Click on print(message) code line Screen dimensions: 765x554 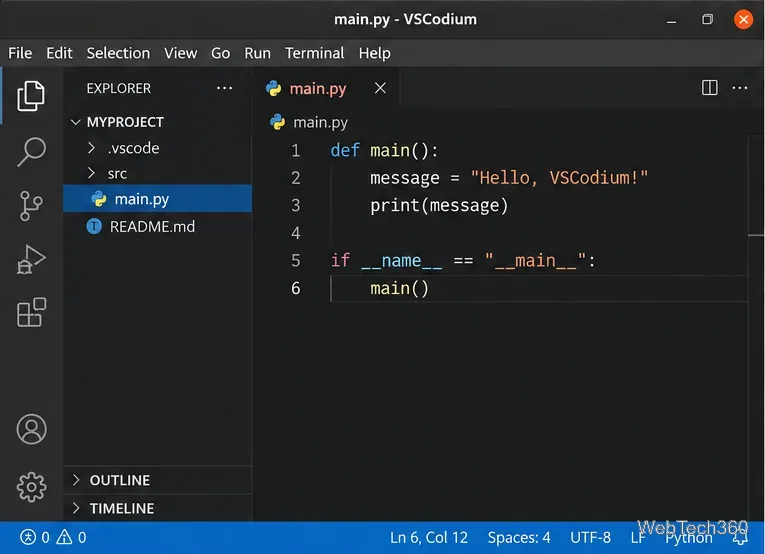tap(439, 205)
